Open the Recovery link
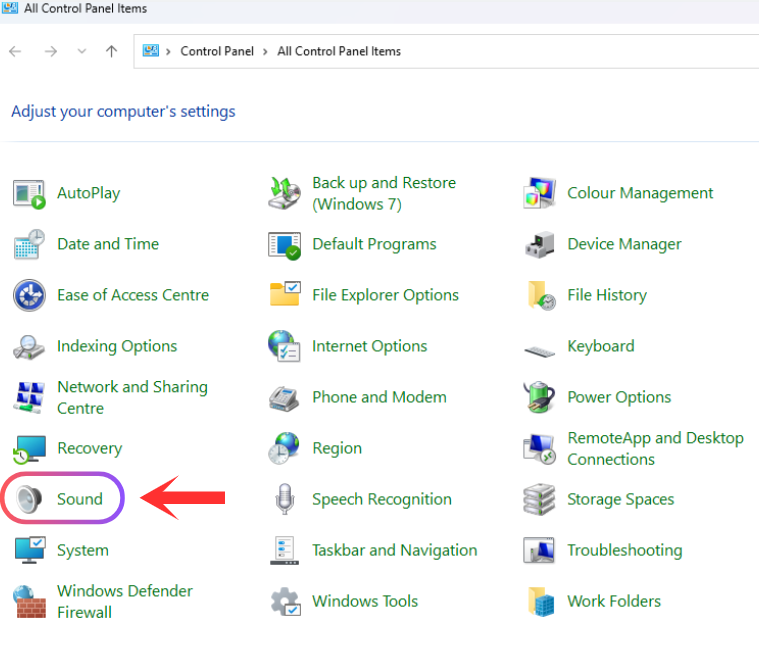 click(90, 448)
